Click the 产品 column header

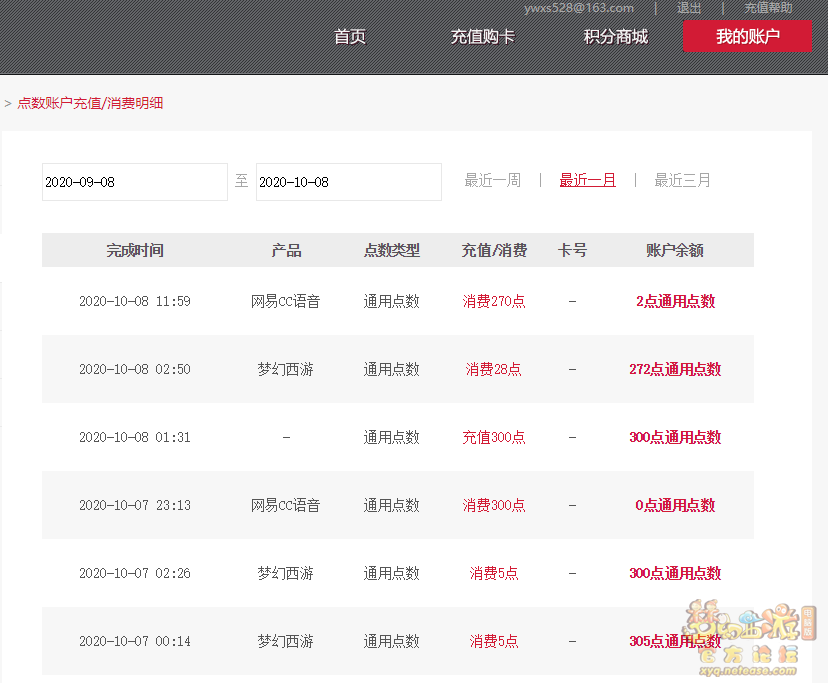tap(286, 250)
